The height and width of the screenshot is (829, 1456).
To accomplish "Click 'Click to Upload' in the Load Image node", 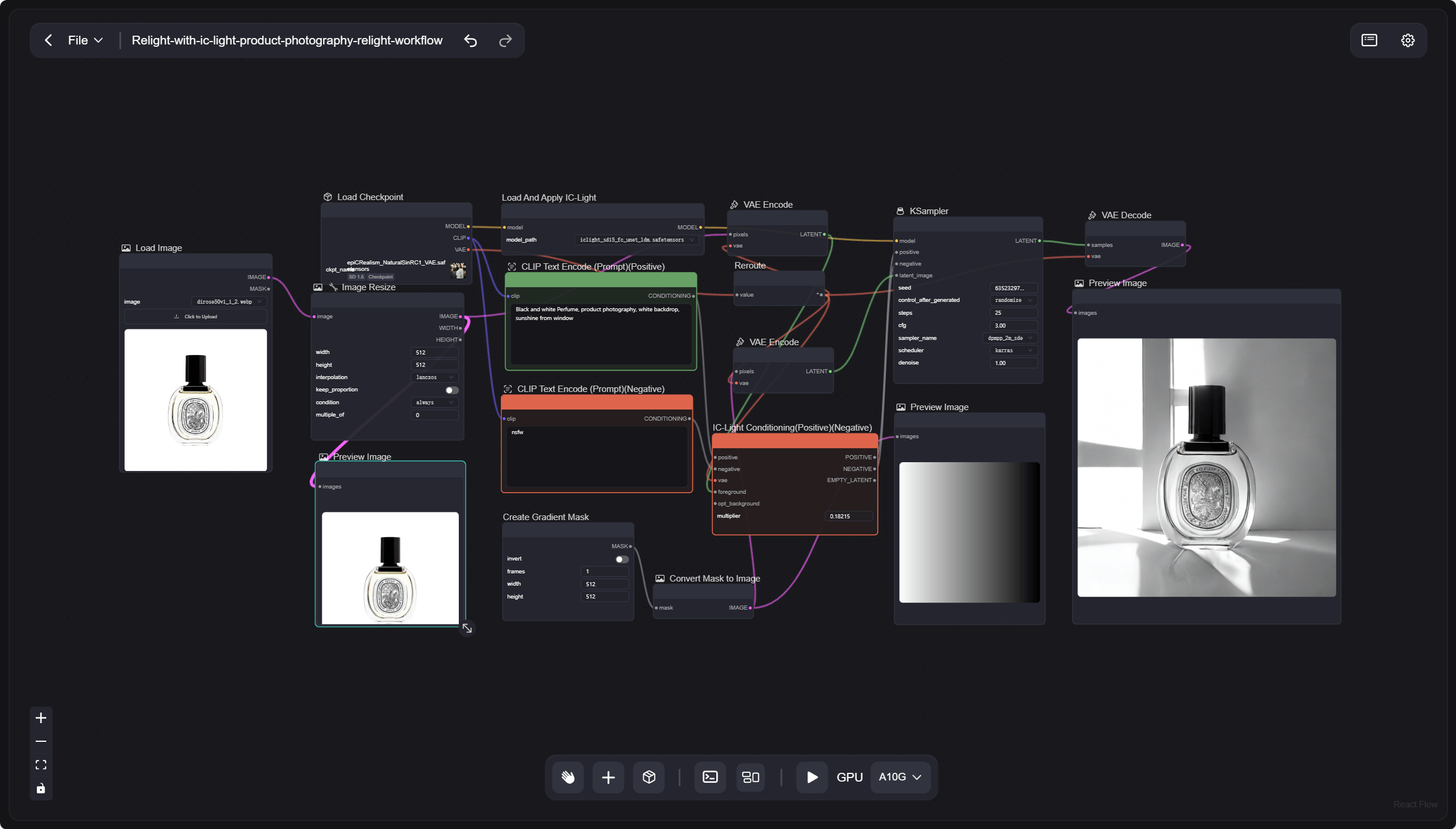I will tap(195, 317).
